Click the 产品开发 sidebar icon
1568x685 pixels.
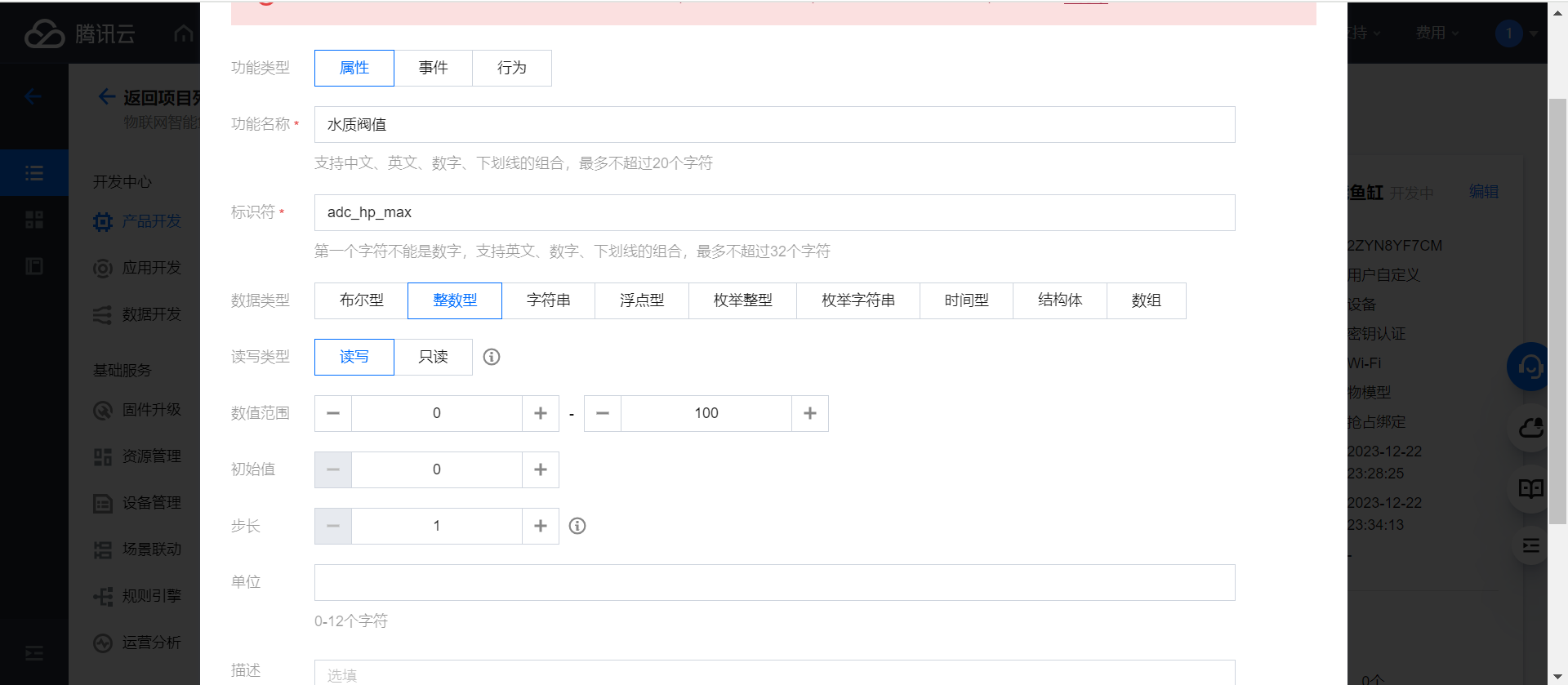pyautogui.click(x=103, y=222)
